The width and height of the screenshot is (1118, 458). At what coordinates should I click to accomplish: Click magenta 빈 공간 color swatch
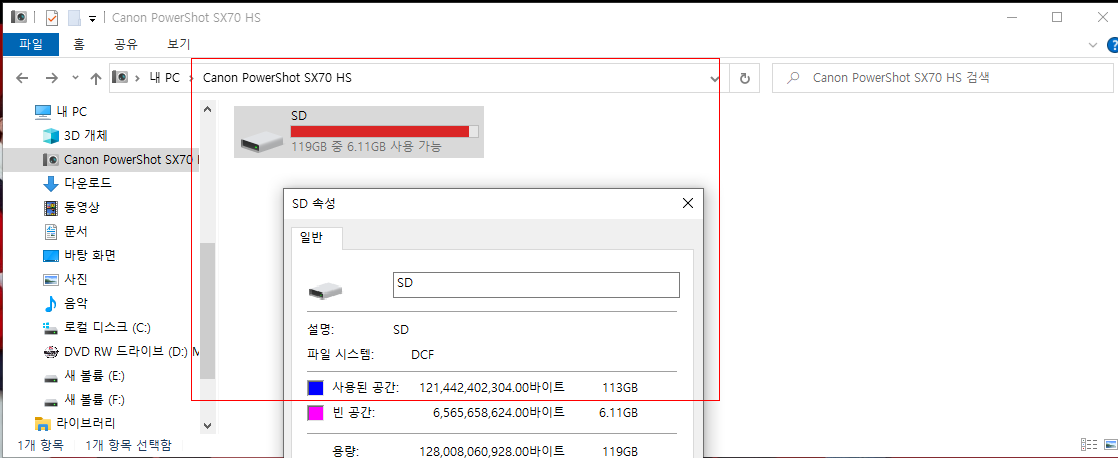point(315,412)
